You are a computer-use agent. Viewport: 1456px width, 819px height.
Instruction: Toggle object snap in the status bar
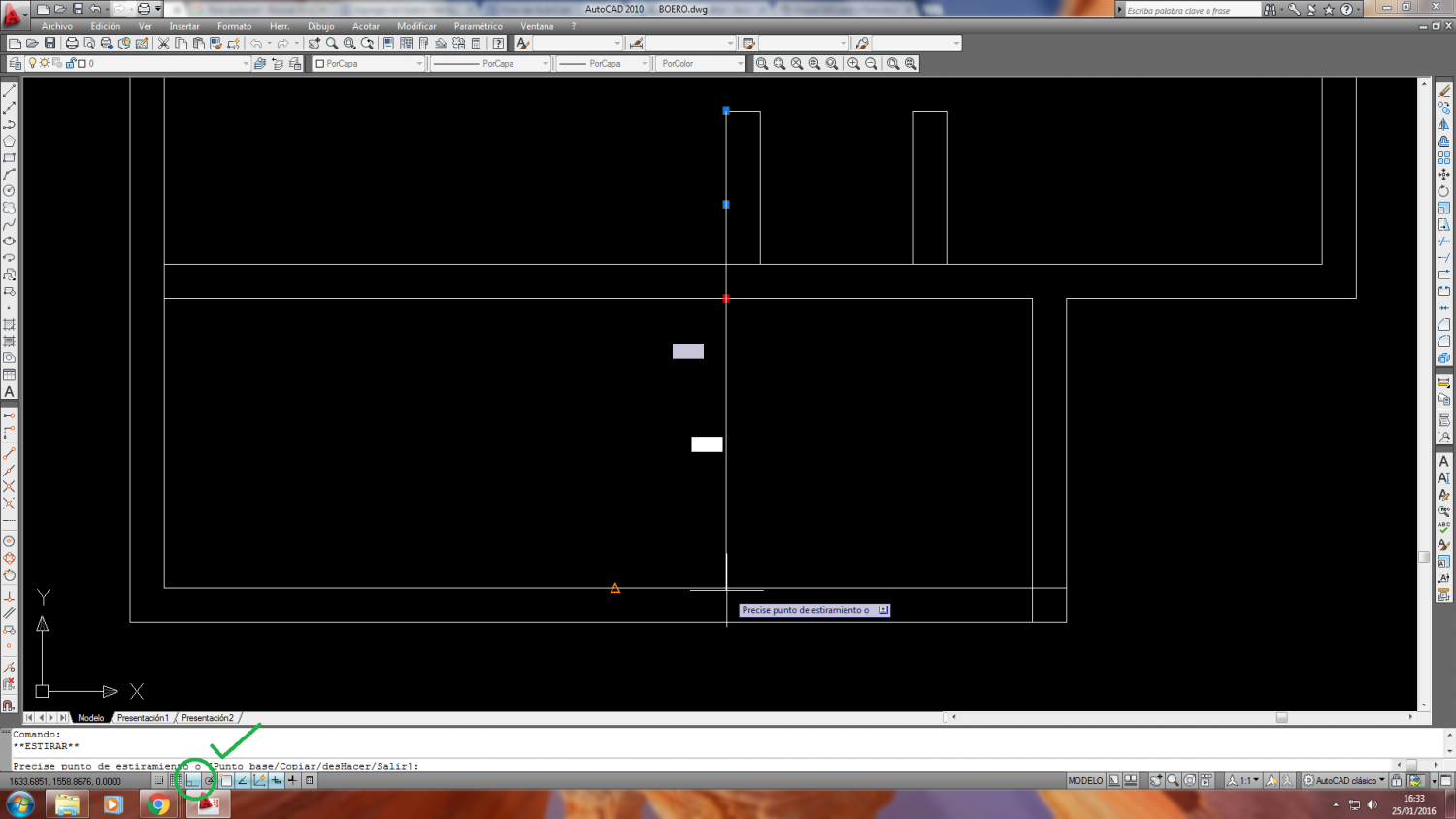coord(226,780)
